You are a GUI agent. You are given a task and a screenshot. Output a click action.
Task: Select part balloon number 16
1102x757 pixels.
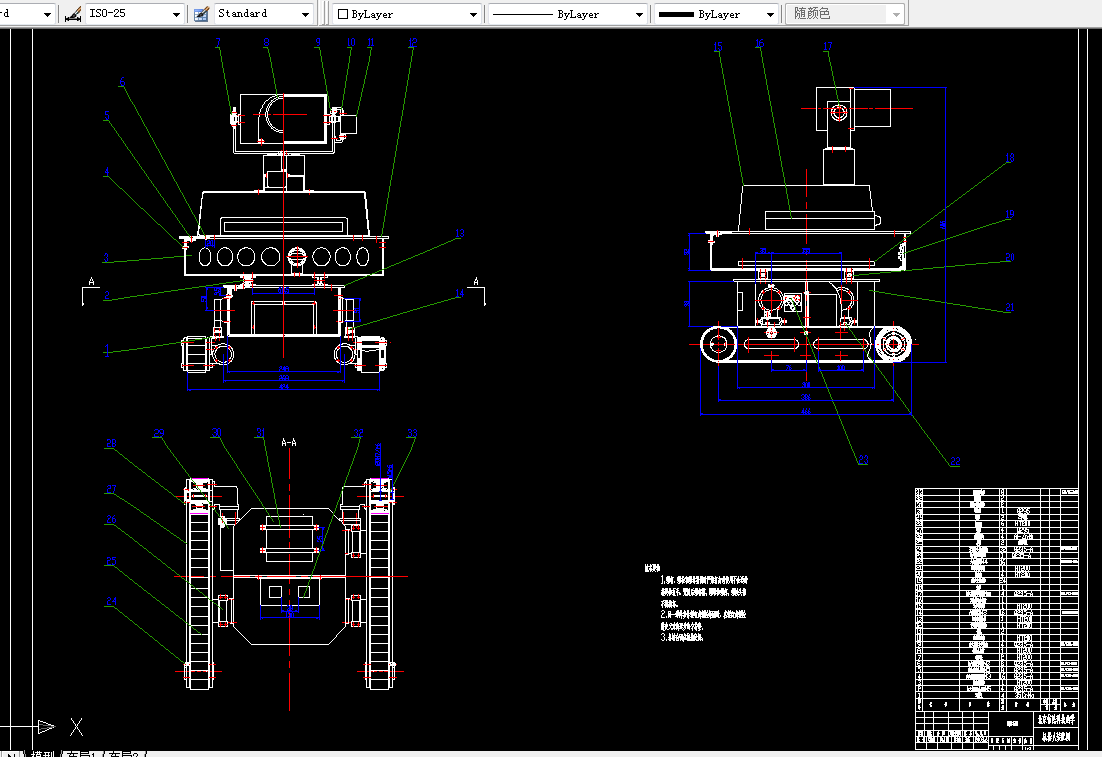pyautogui.click(x=759, y=44)
